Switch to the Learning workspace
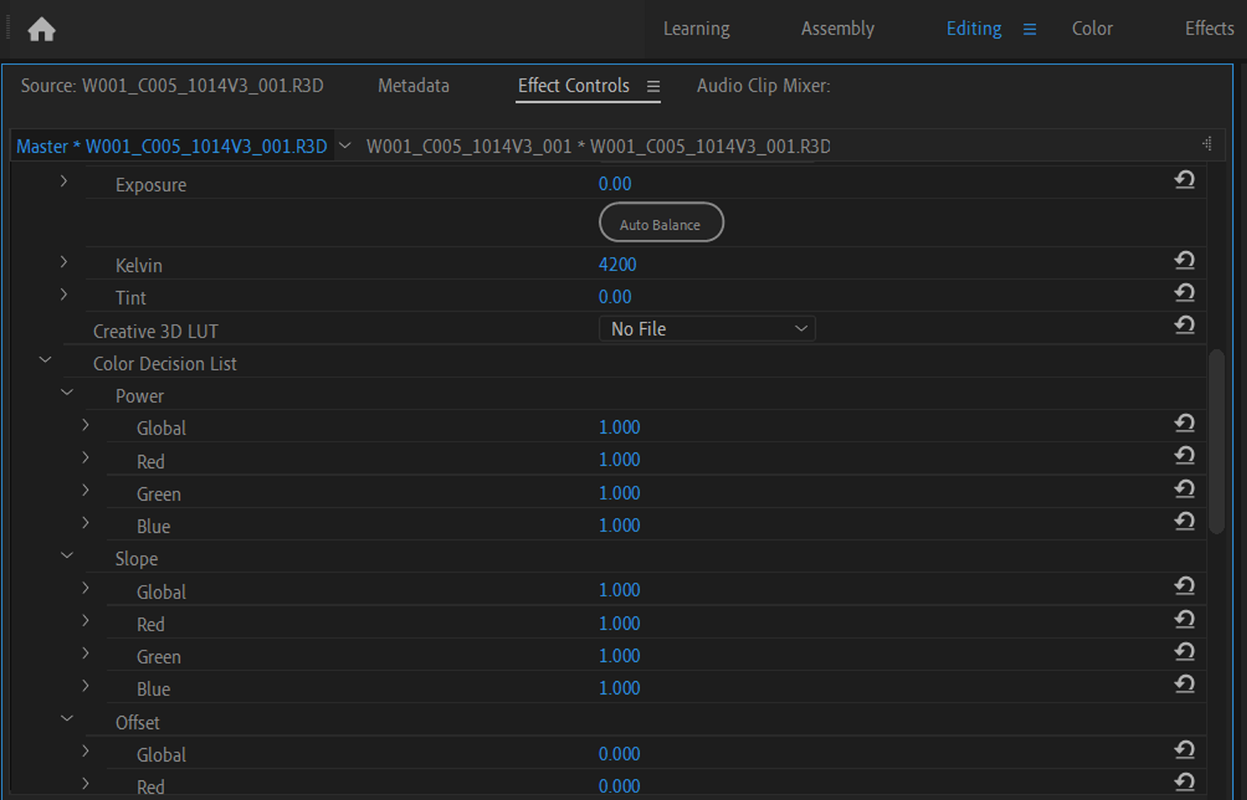1247x800 pixels. coord(696,29)
